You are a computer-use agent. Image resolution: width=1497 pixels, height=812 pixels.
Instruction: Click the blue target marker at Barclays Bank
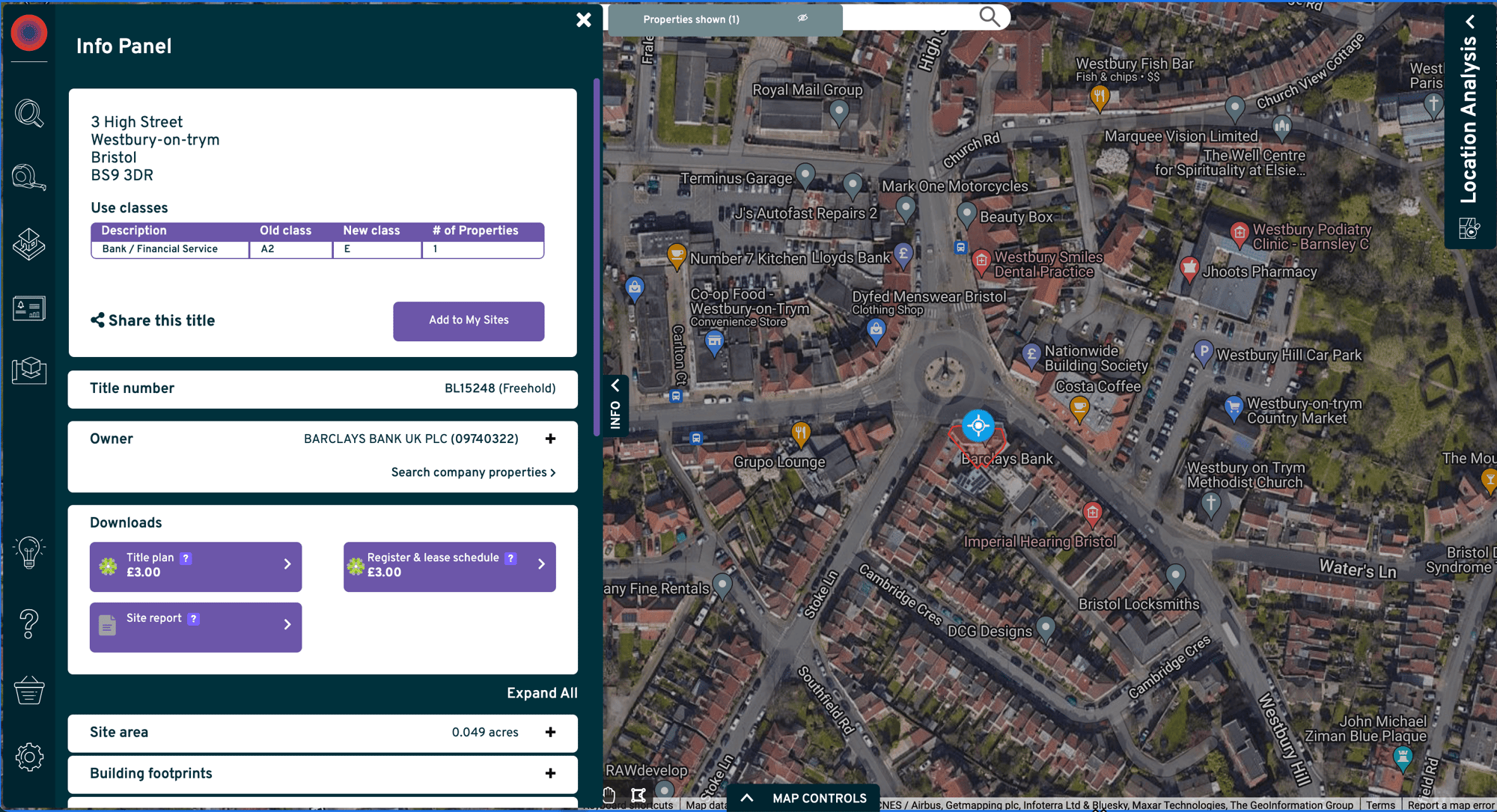(978, 426)
